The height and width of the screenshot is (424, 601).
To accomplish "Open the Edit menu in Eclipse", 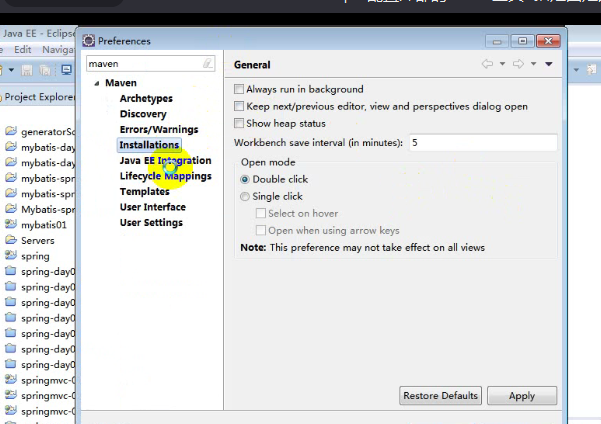I will 23,49.
